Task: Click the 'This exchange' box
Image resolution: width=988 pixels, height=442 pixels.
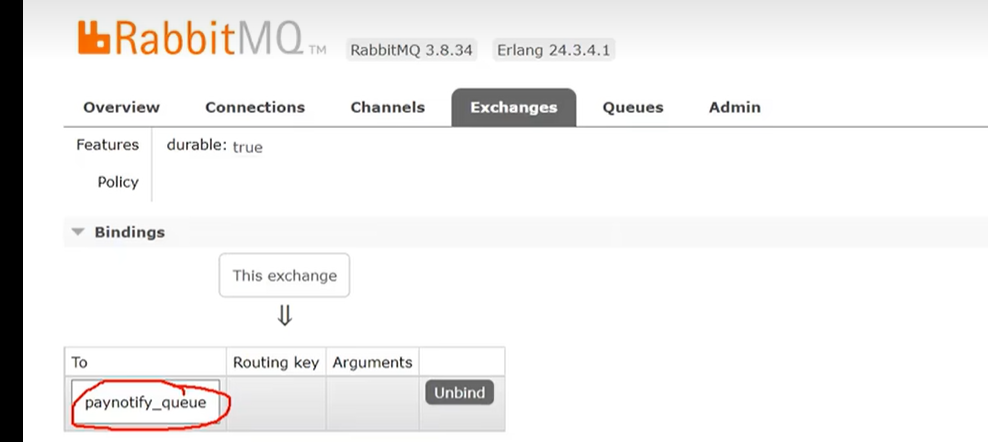Action: pyautogui.click(x=284, y=275)
